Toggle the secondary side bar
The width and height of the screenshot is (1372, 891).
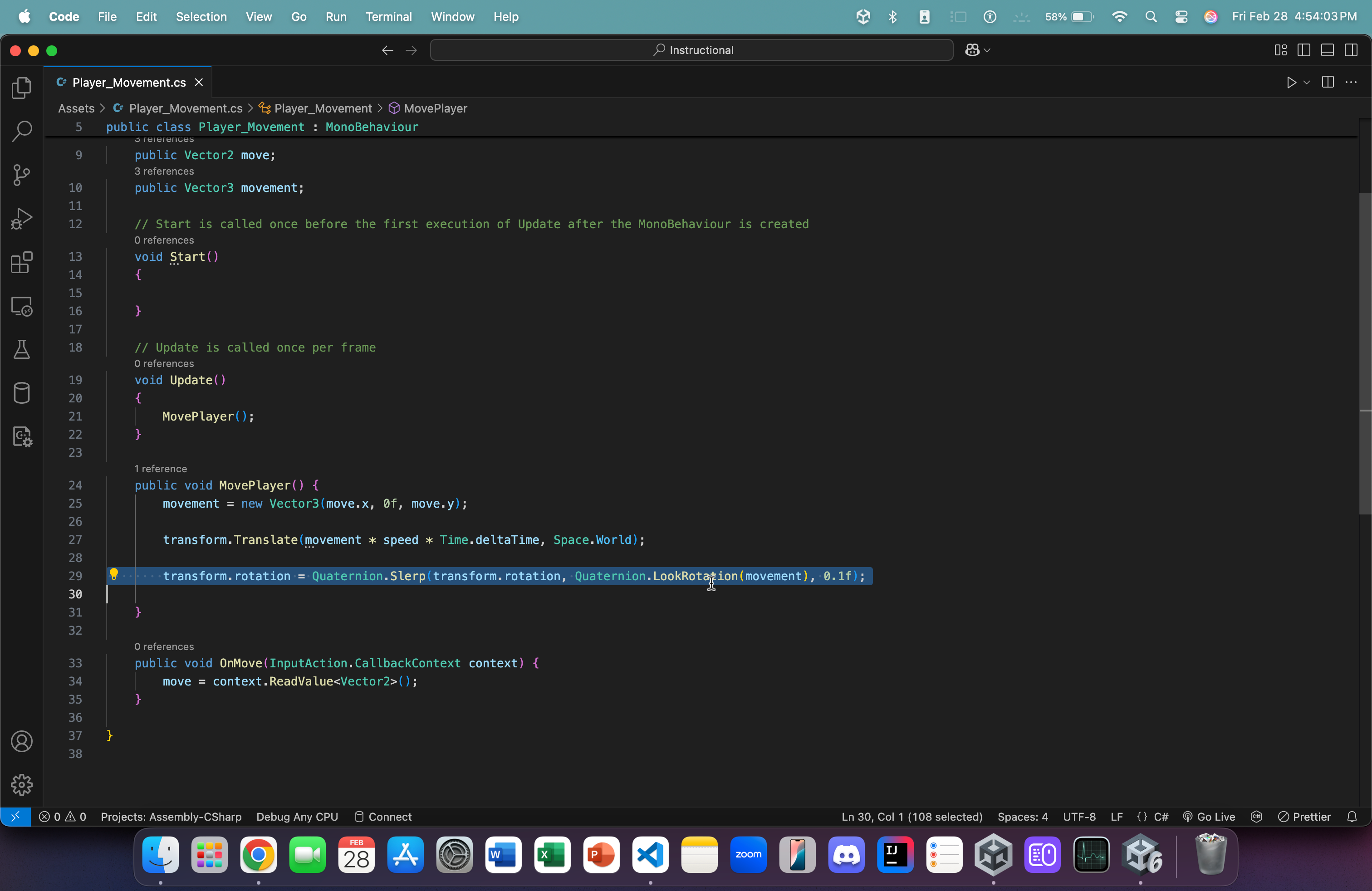1351,50
